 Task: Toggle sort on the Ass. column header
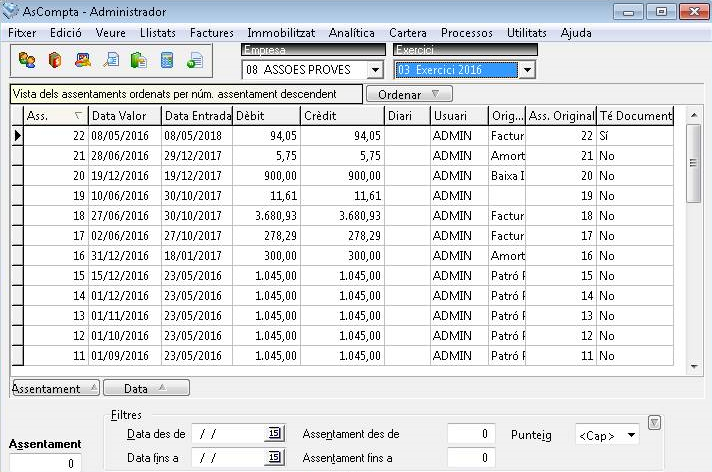55,116
